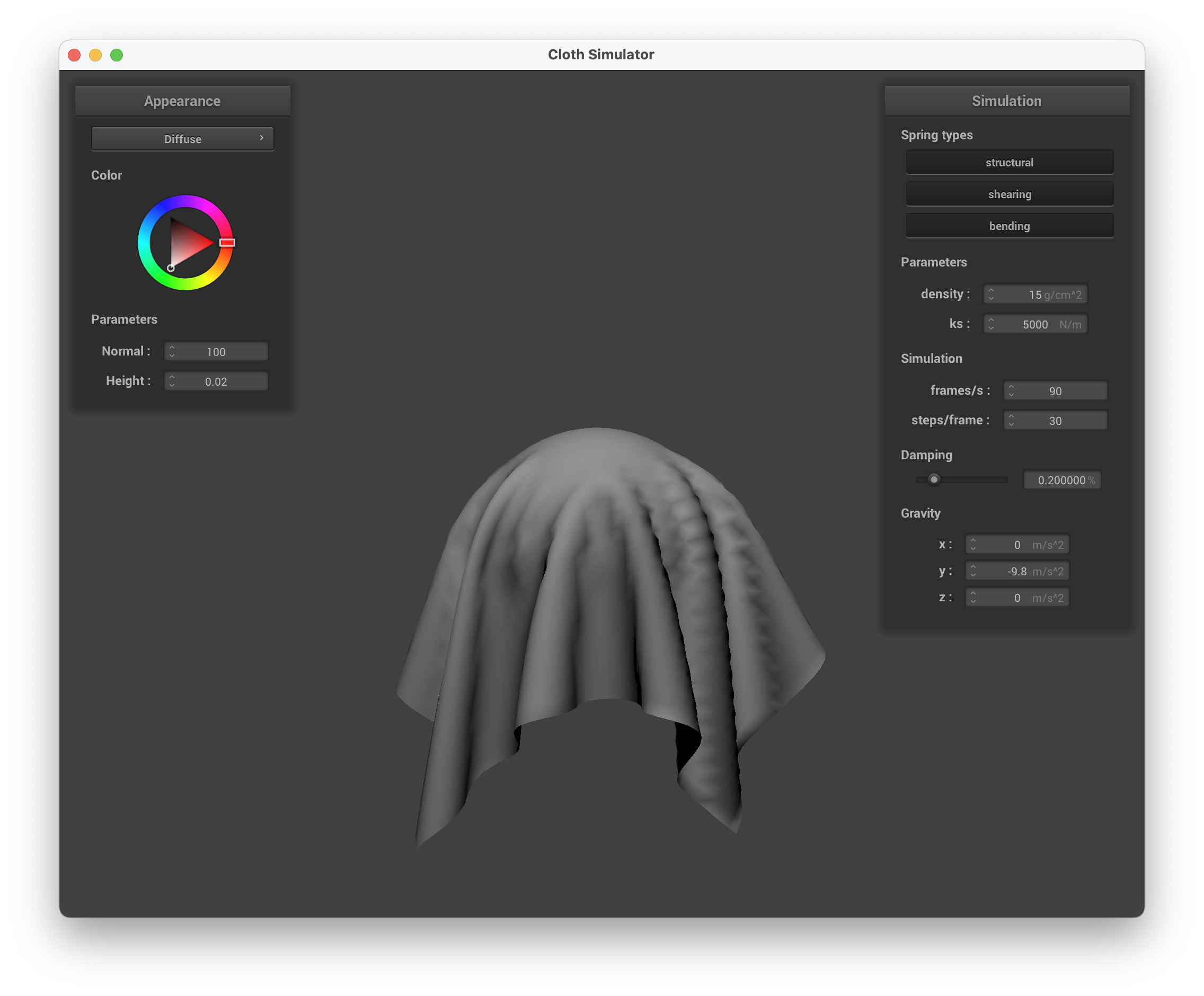1204x996 pixels.
Task: Open the Diffuse shader dropdown
Action: pos(182,139)
